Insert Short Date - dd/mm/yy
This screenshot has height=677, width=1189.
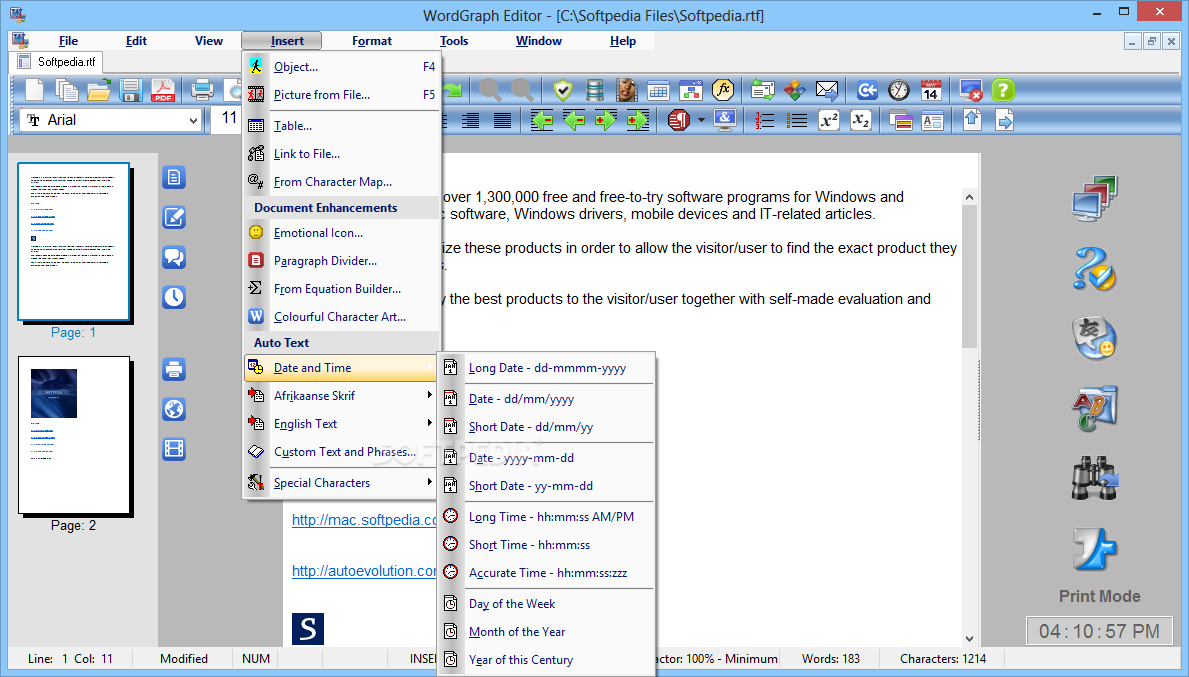(x=547, y=427)
